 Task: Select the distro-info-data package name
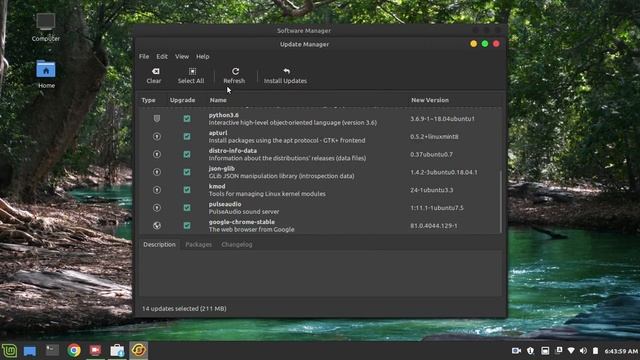(x=233, y=151)
